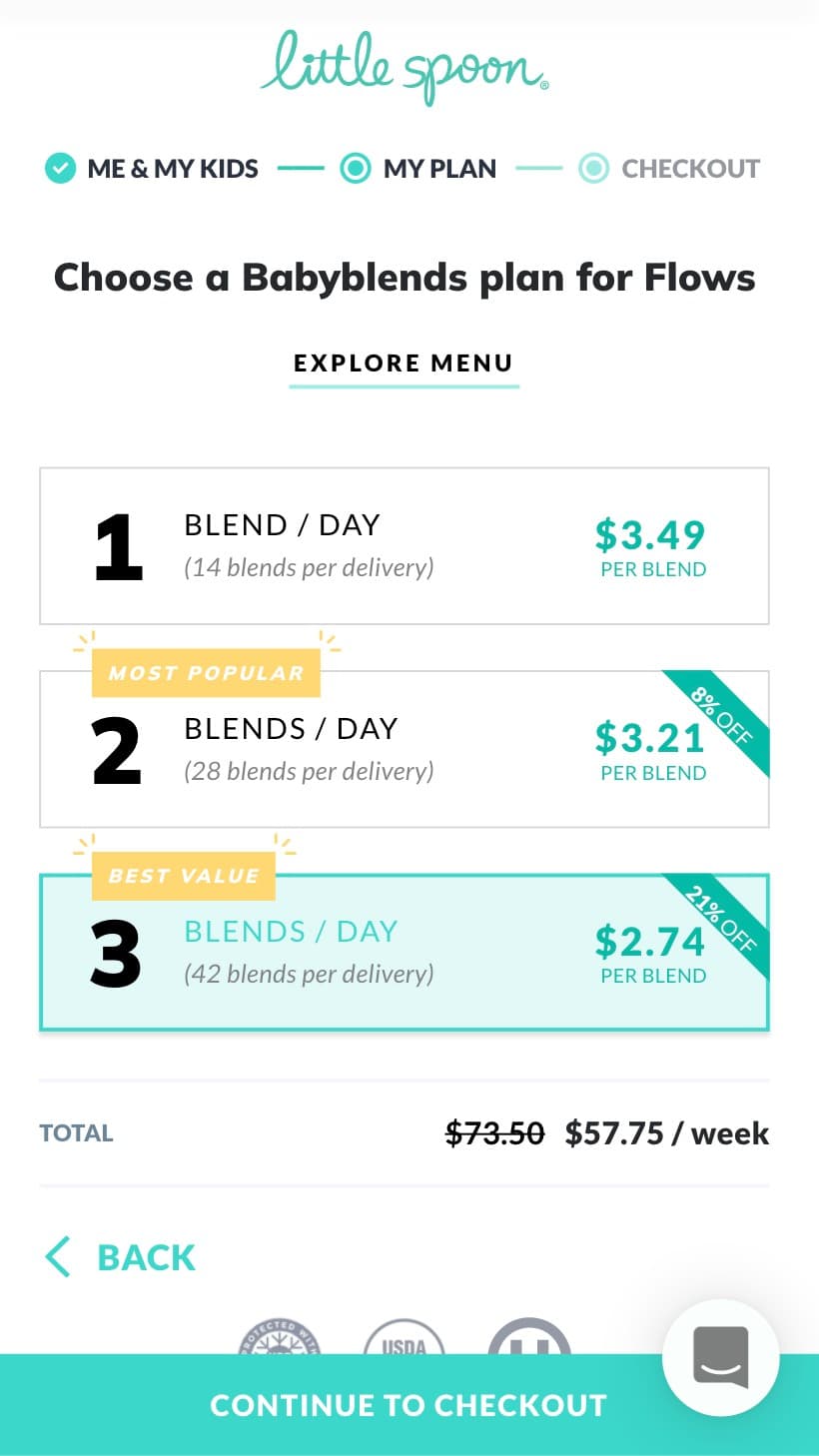This screenshot has height=1456, width=819.
Task: Click the Me & My Kids checkmark icon
Action: click(x=60, y=169)
